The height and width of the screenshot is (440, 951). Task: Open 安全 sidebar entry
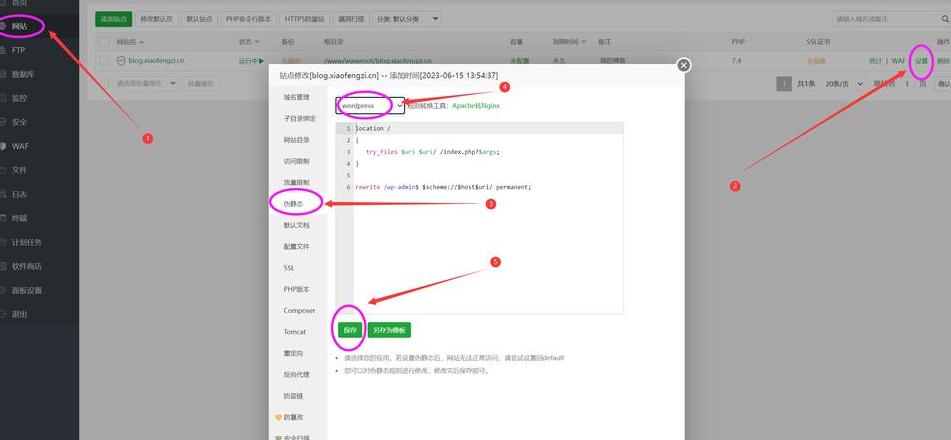pos(19,122)
